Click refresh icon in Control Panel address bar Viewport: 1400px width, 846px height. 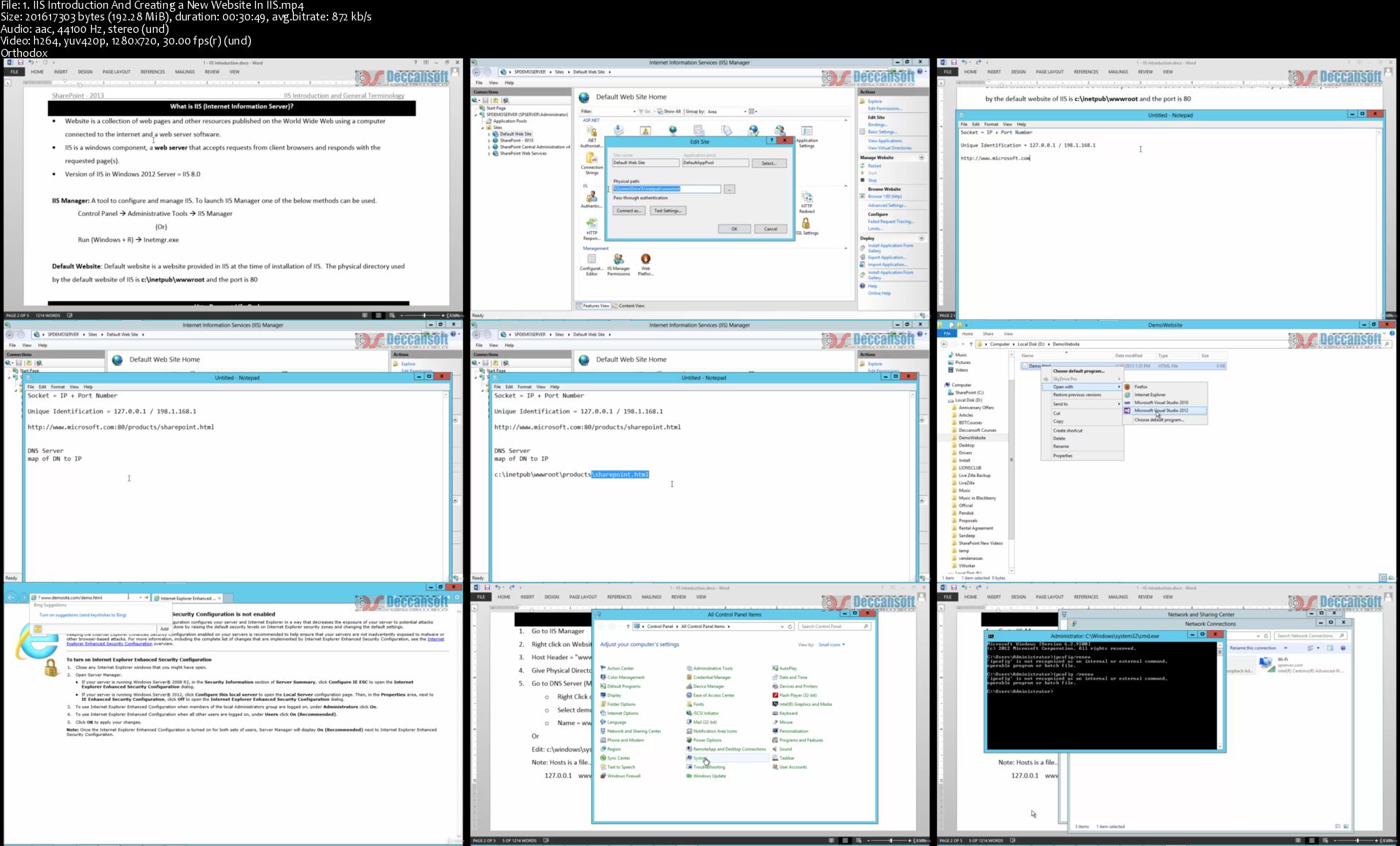click(x=790, y=626)
